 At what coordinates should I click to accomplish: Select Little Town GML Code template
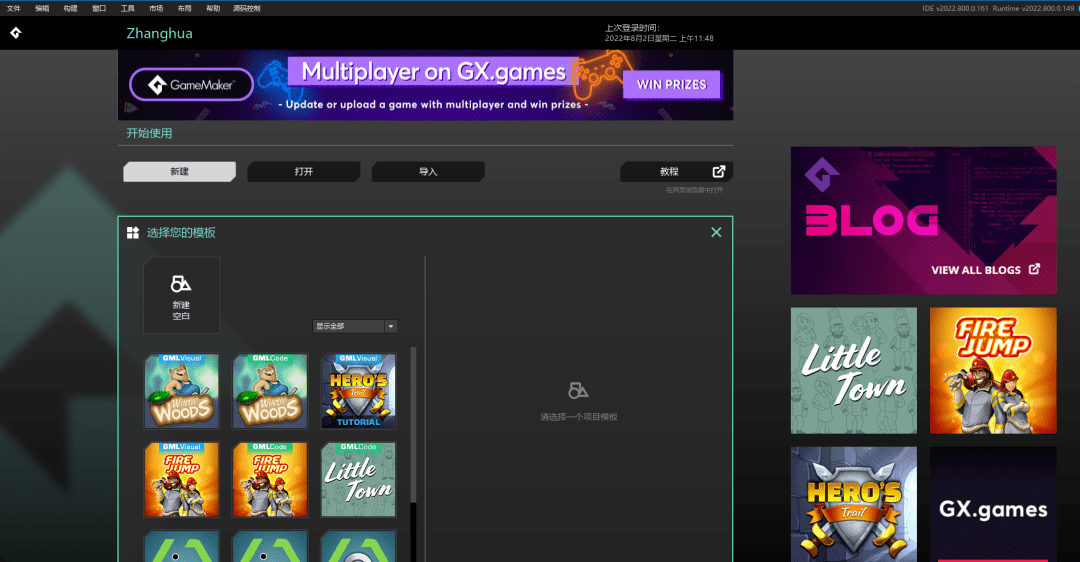click(358, 479)
